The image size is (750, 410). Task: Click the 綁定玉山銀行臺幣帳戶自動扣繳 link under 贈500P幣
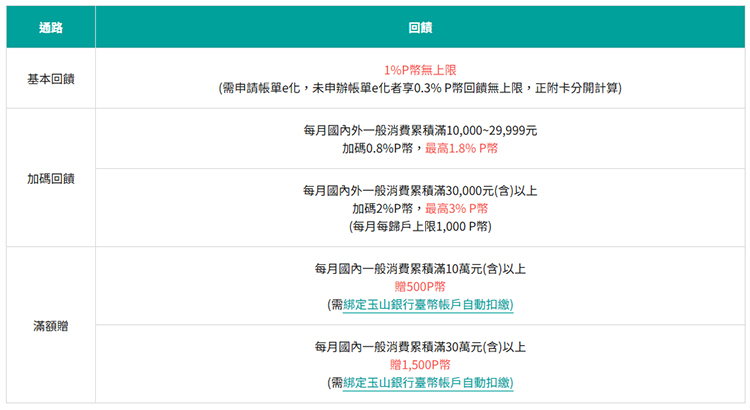[427, 305]
